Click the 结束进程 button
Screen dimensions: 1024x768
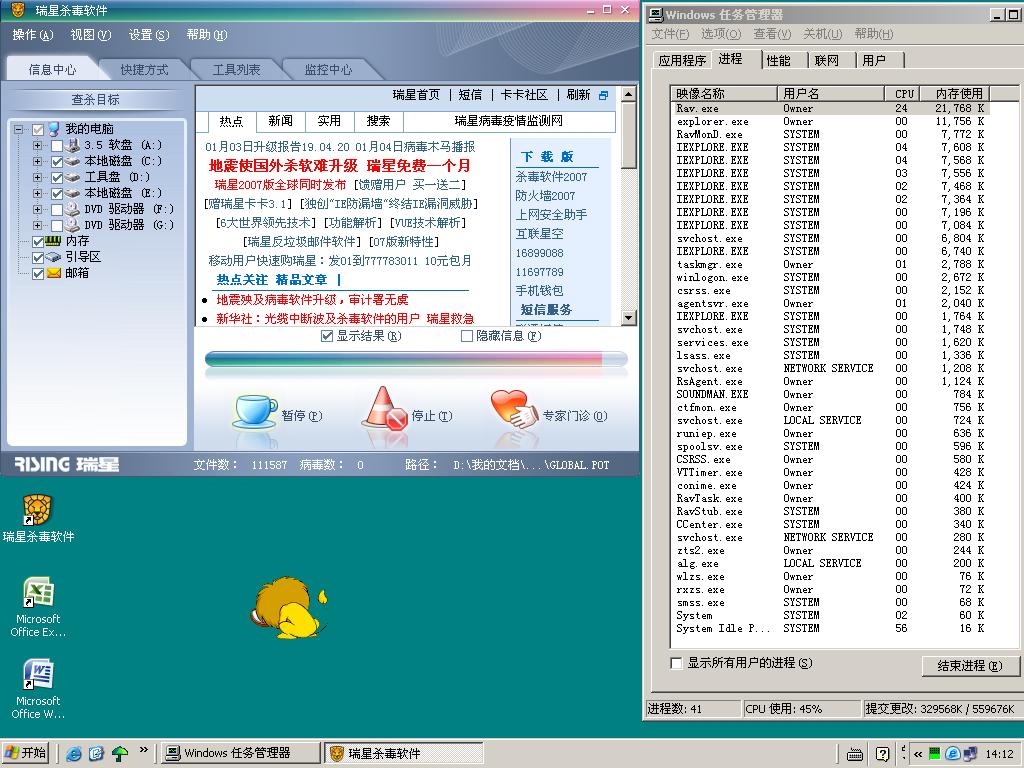pyautogui.click(x=970, y=665)
